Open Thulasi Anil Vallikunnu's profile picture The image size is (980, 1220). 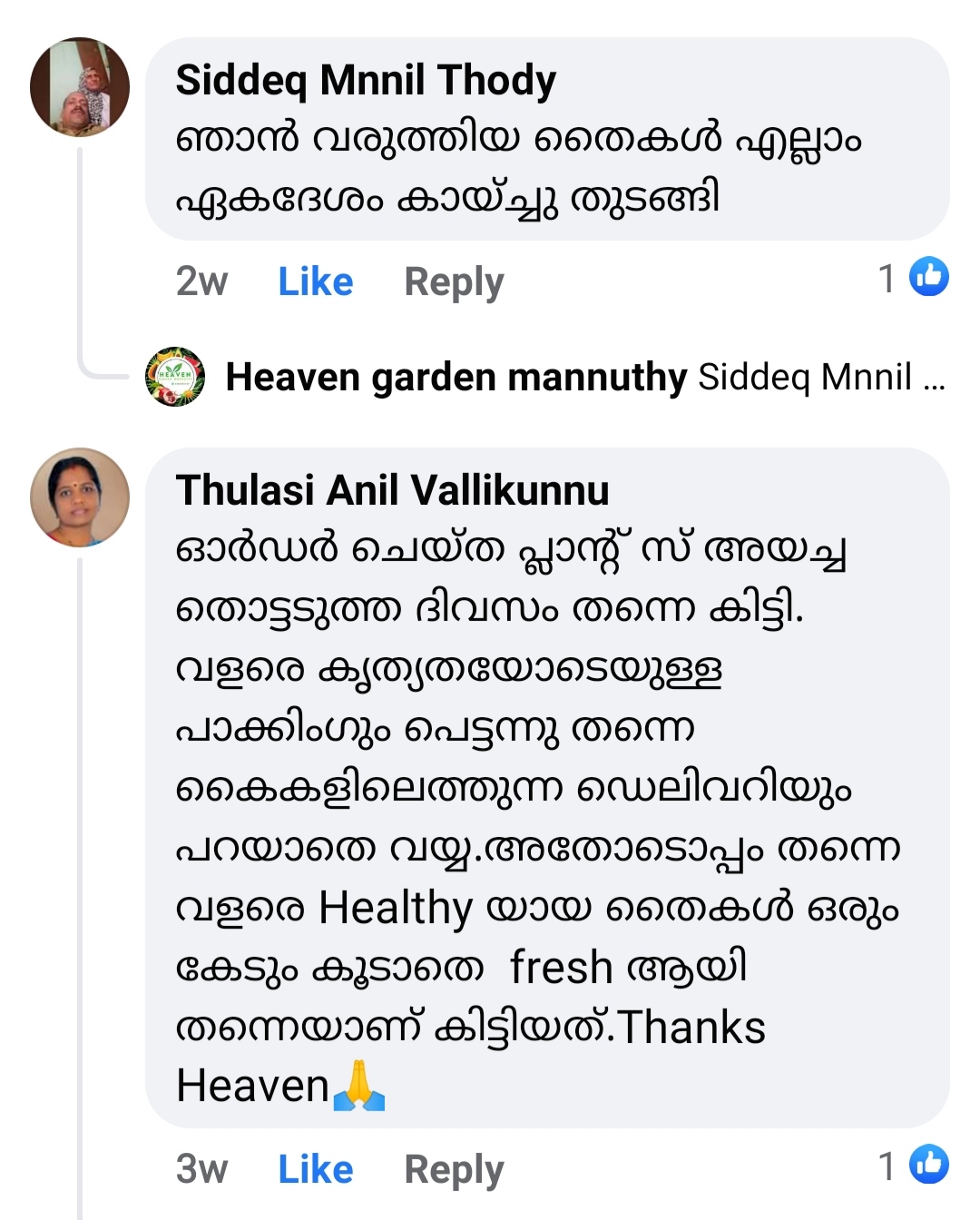pos(80,497)
